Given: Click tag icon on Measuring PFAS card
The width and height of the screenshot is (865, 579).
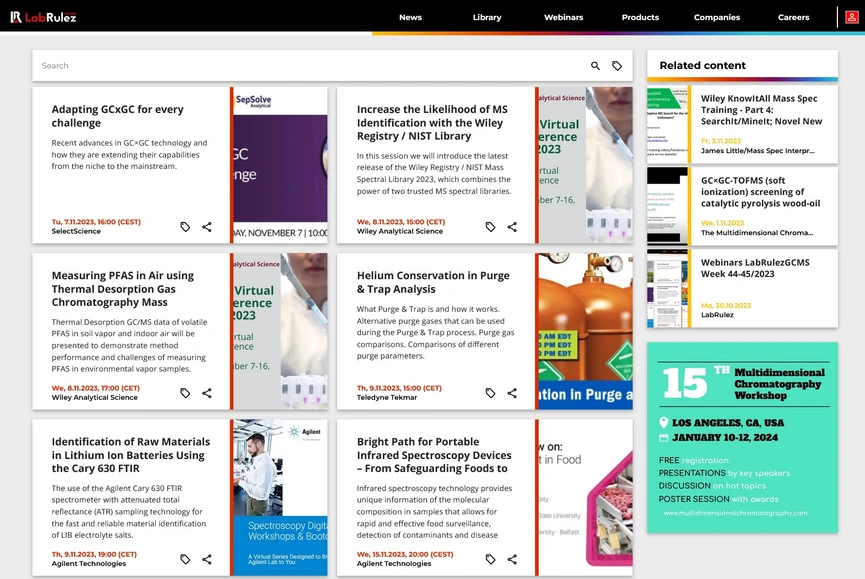Looking at the screenshot, I should 185,393.
